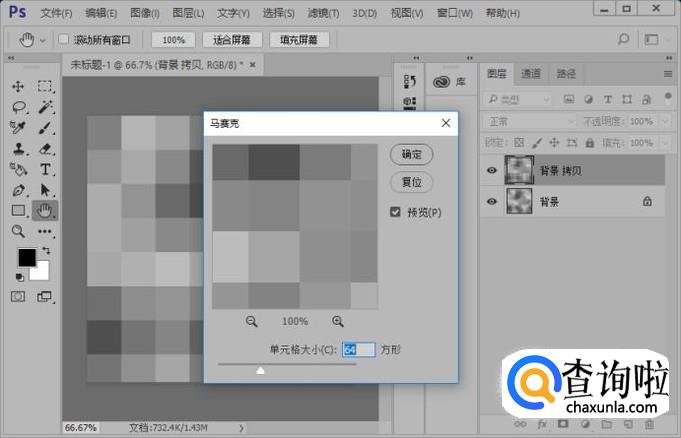Filter layers by adjustment layer icon

tap(588, 100)
